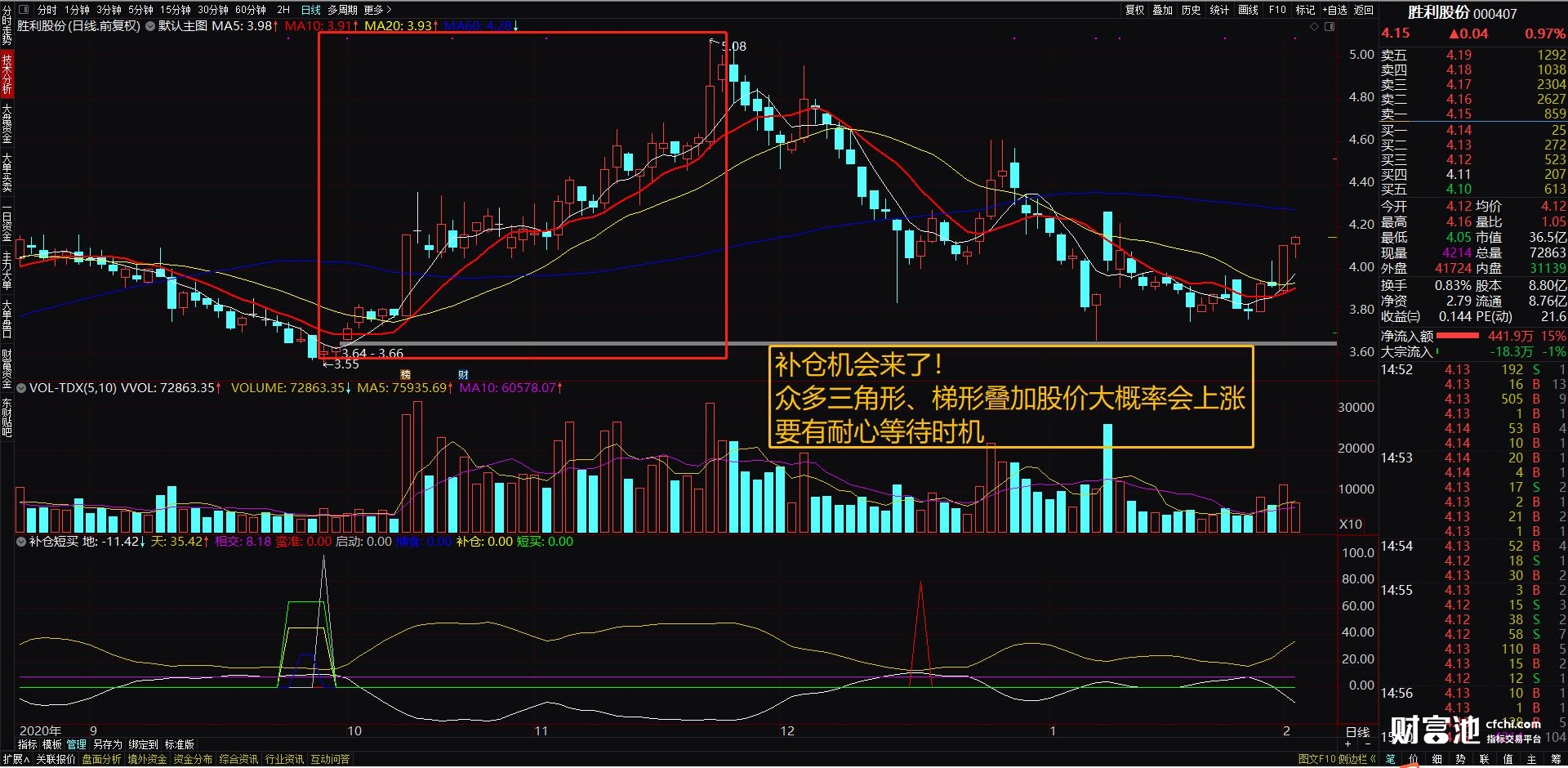Switch to 2H timeframe
Image resolution: width=1568 pixels, height=768 pixels.
point(283,10)
